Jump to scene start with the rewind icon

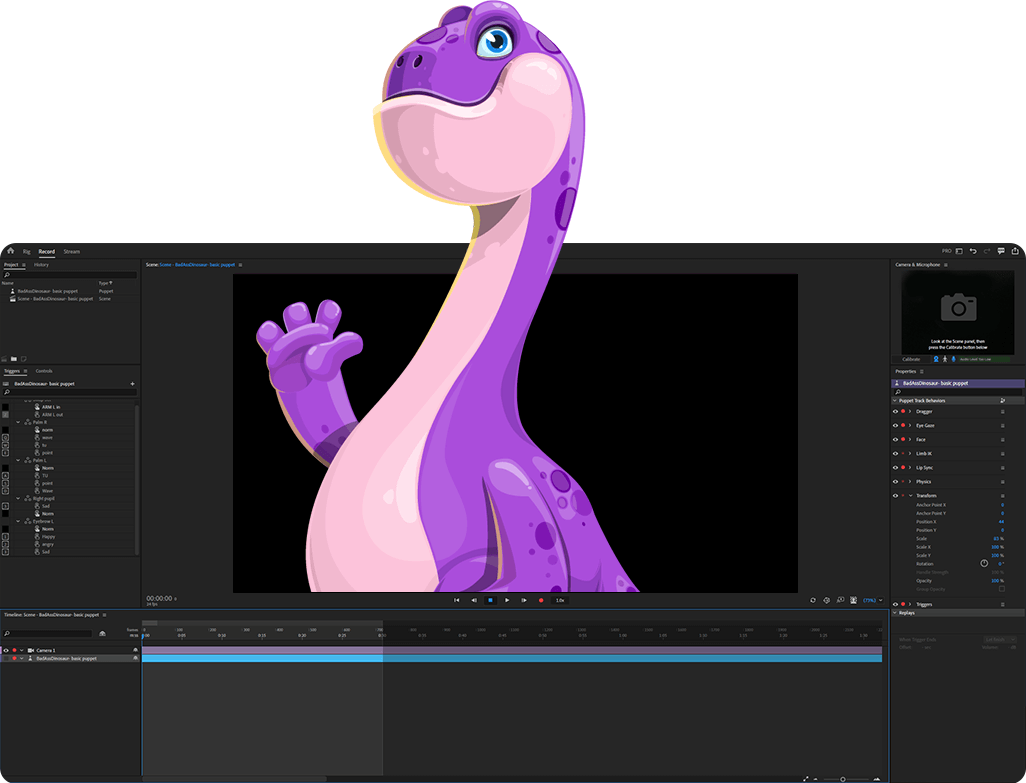click(457, 600)
